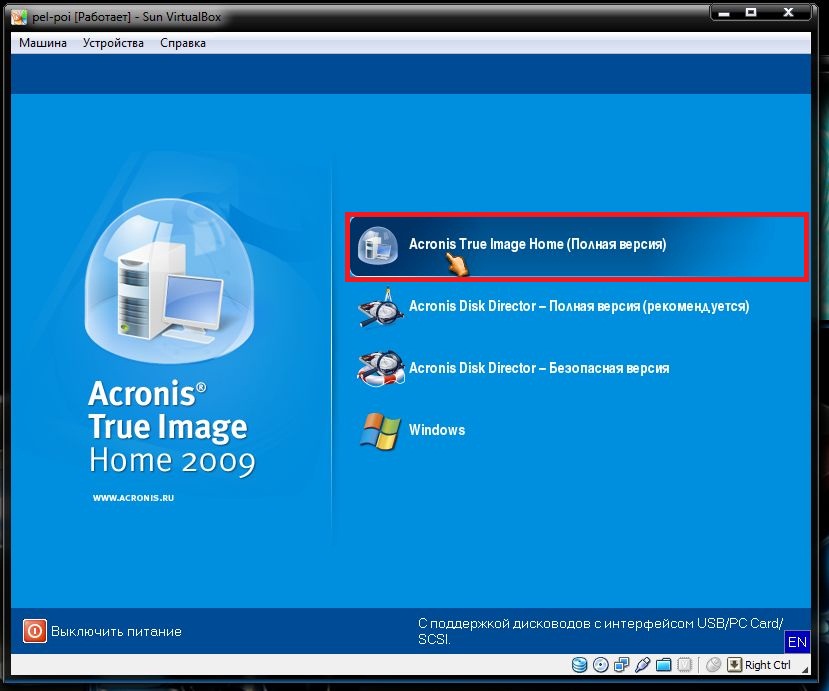Screen dimensions: 829x691
Task: Click the red power-off icon
Action: click(35, 631)
